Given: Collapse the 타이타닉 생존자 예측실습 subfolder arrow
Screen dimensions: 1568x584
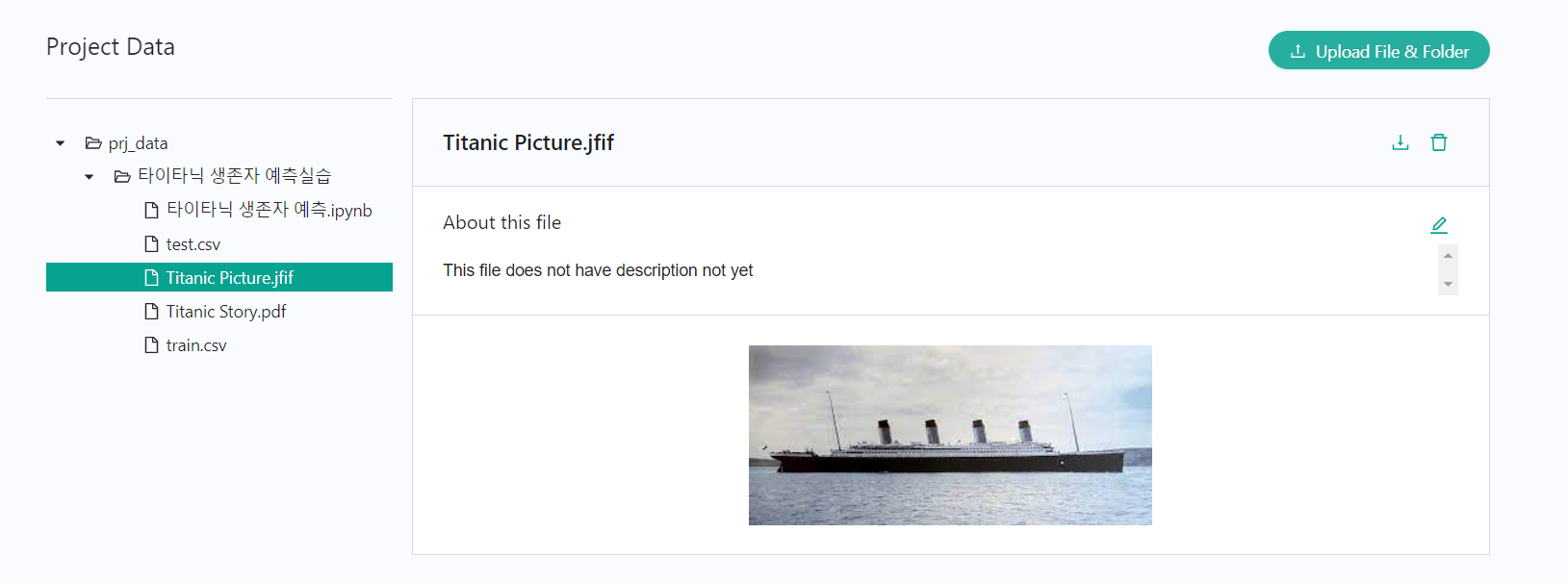Looking at the screenshot, I should 90,177.
